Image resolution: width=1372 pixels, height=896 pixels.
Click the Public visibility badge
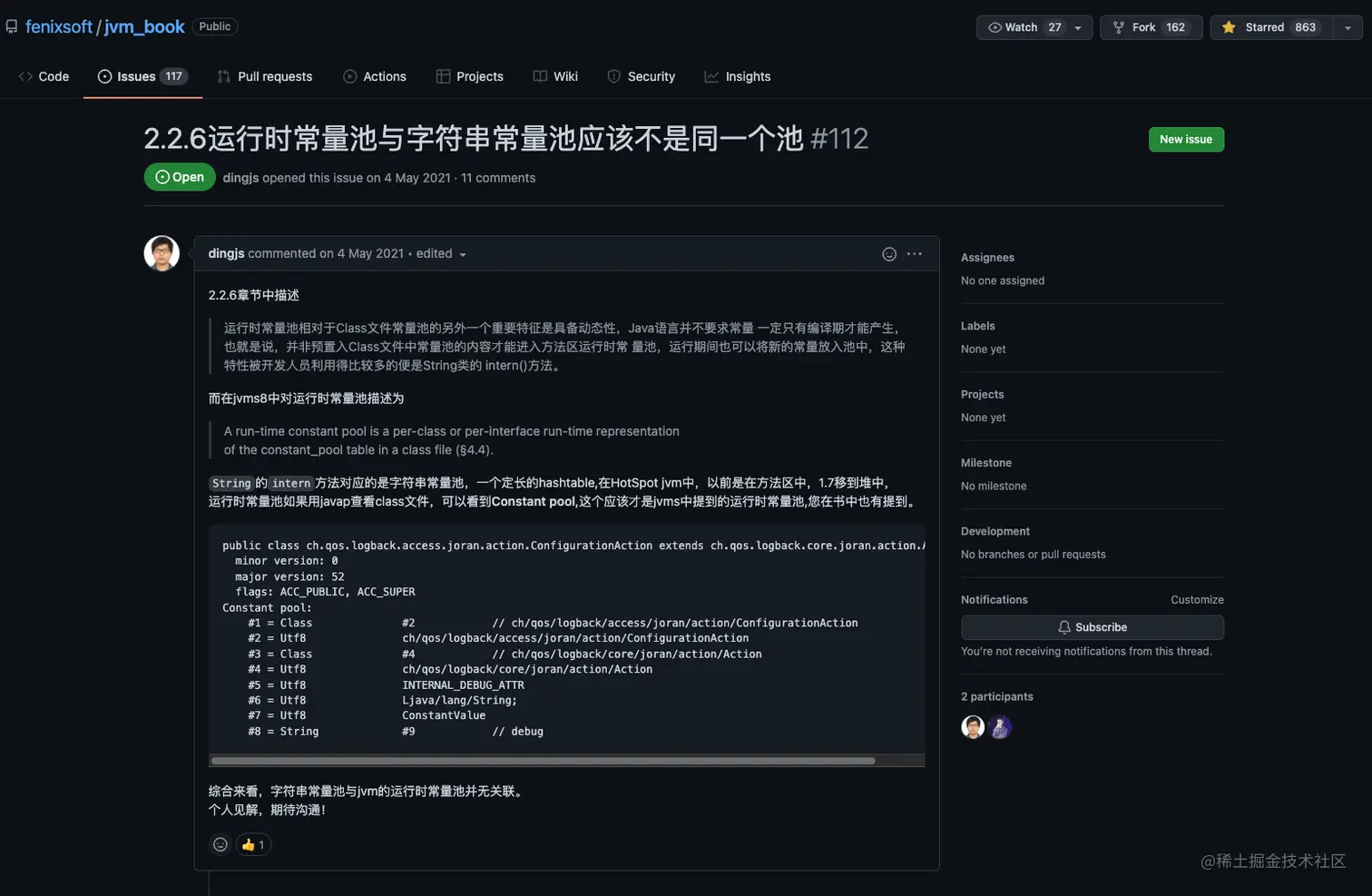pyautogui.click(x=215, y=26)
